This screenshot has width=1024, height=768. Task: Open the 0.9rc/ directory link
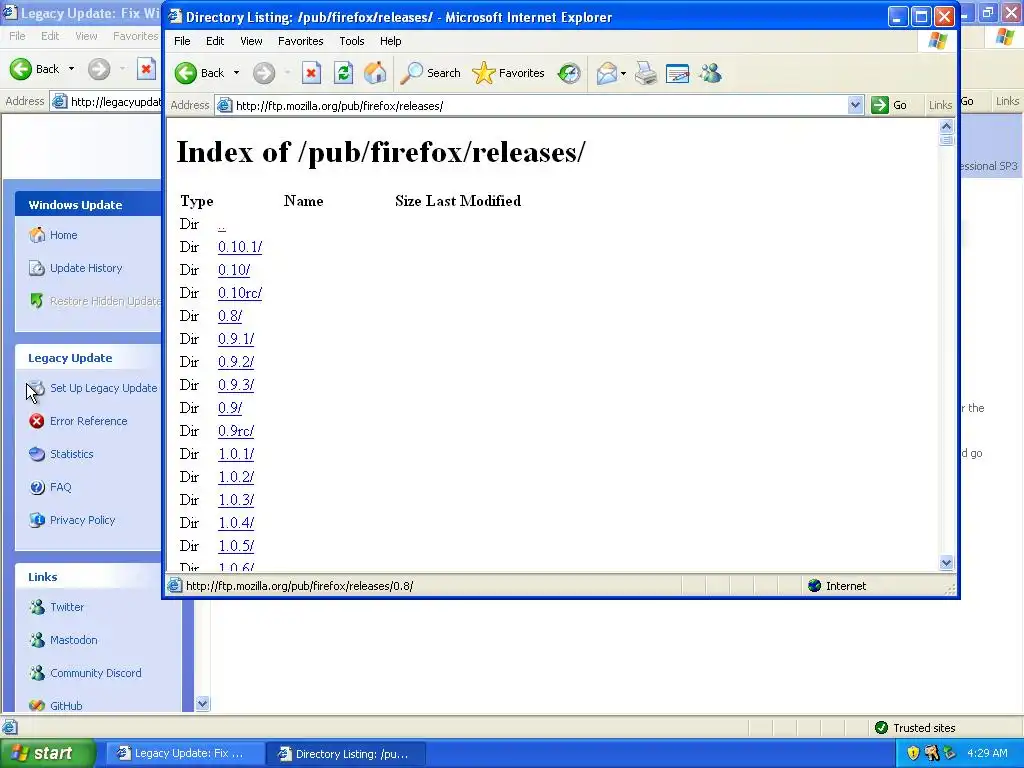[x=236, y=431]
